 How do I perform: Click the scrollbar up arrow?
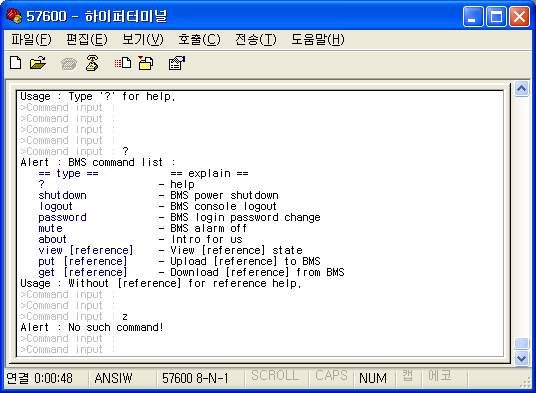tap(521, 89)
